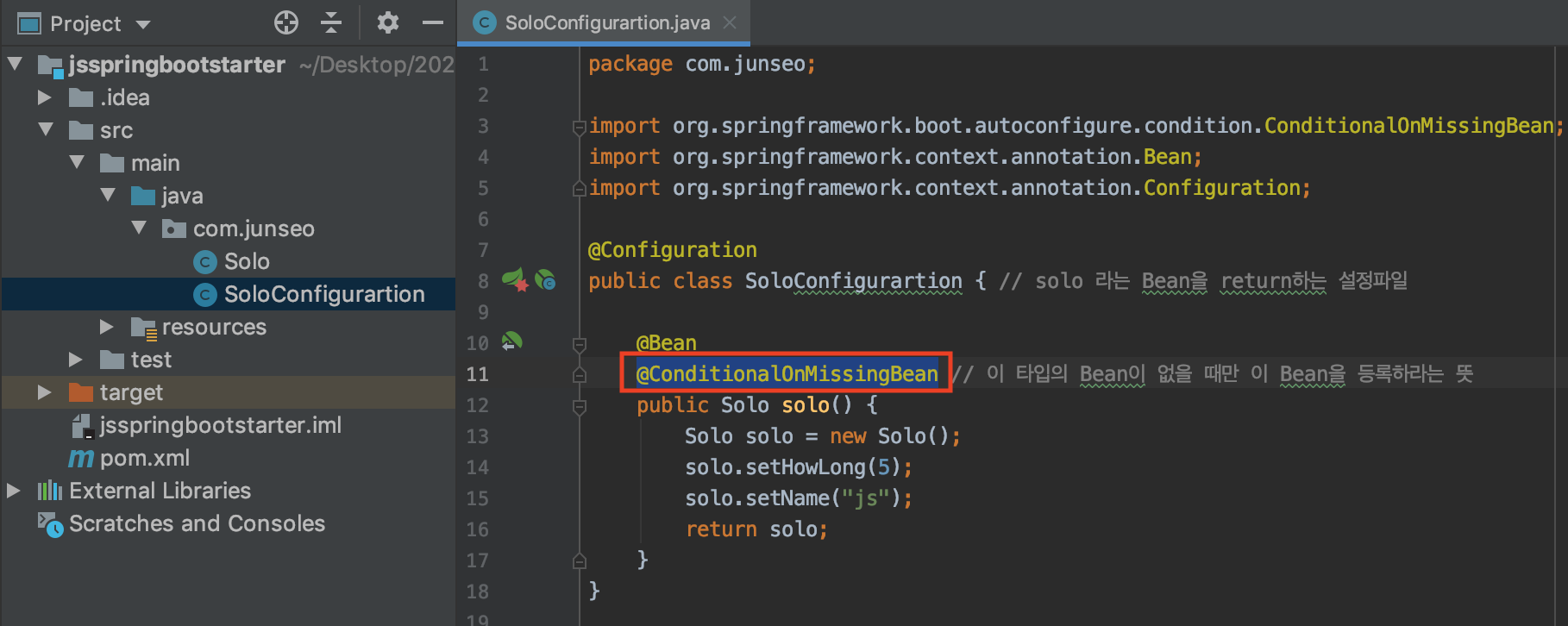Toggle fold end marker at line 17
Screen dimensions: 1568x626
point(580,560)
